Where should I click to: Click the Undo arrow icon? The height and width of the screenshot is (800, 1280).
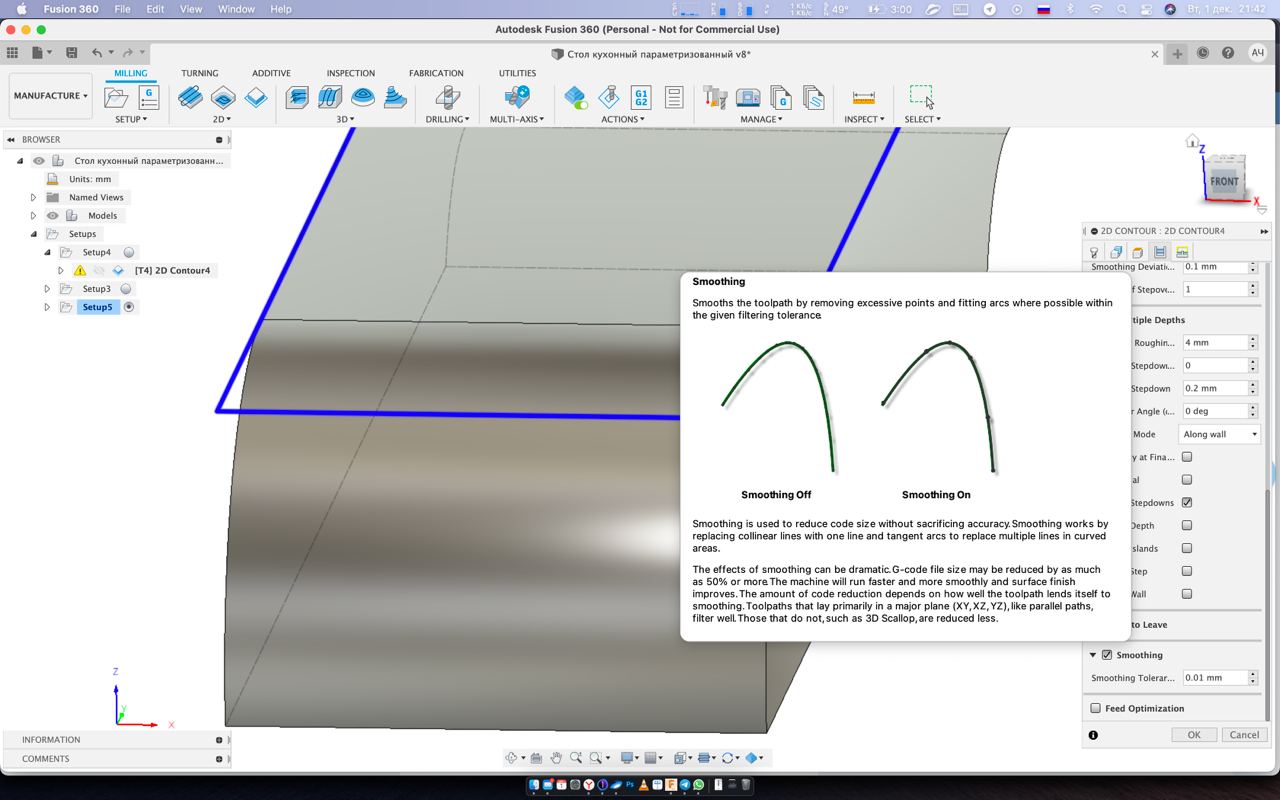[x=97, y=53]
